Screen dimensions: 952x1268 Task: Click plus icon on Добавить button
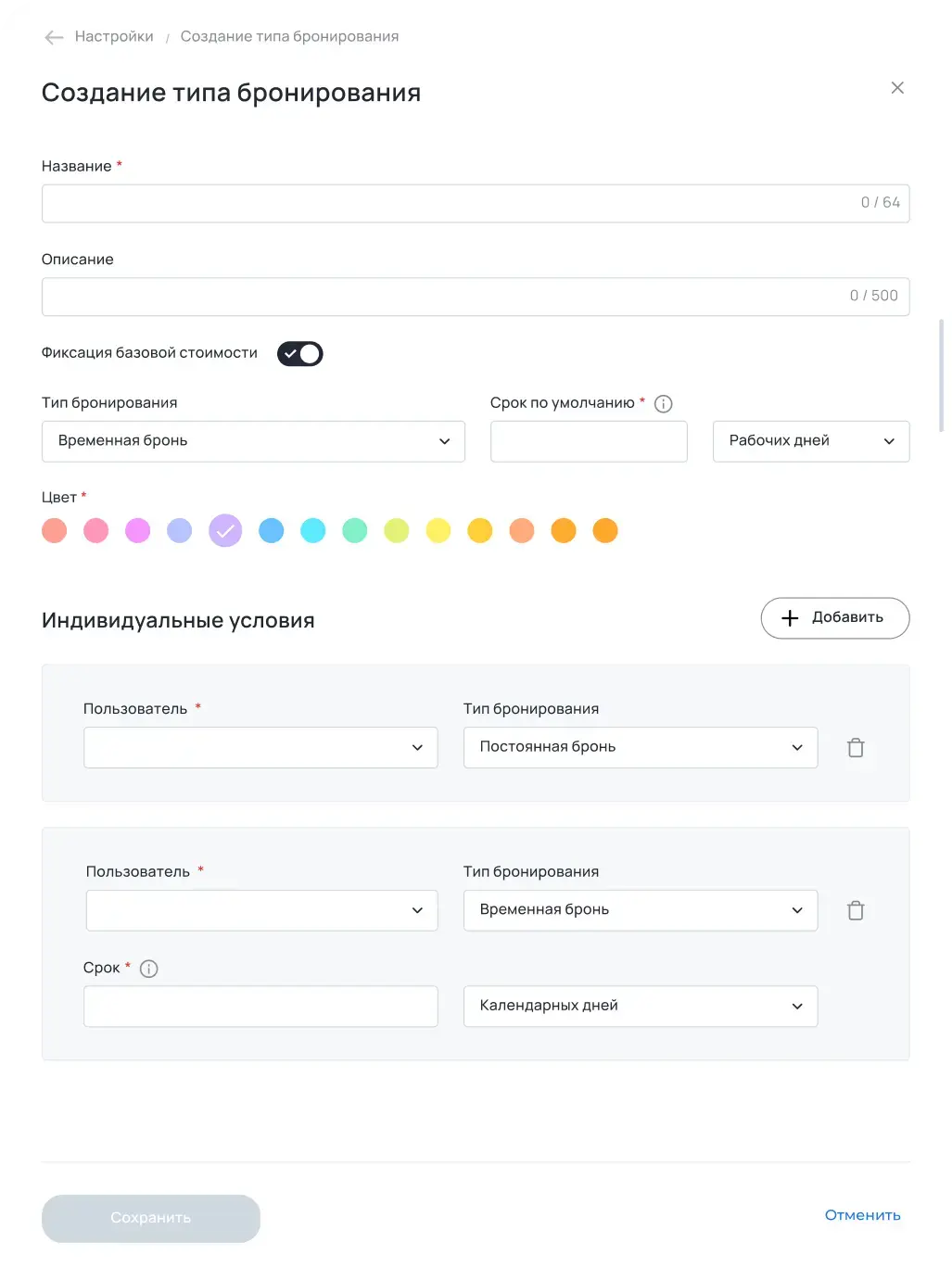[790, 618]
